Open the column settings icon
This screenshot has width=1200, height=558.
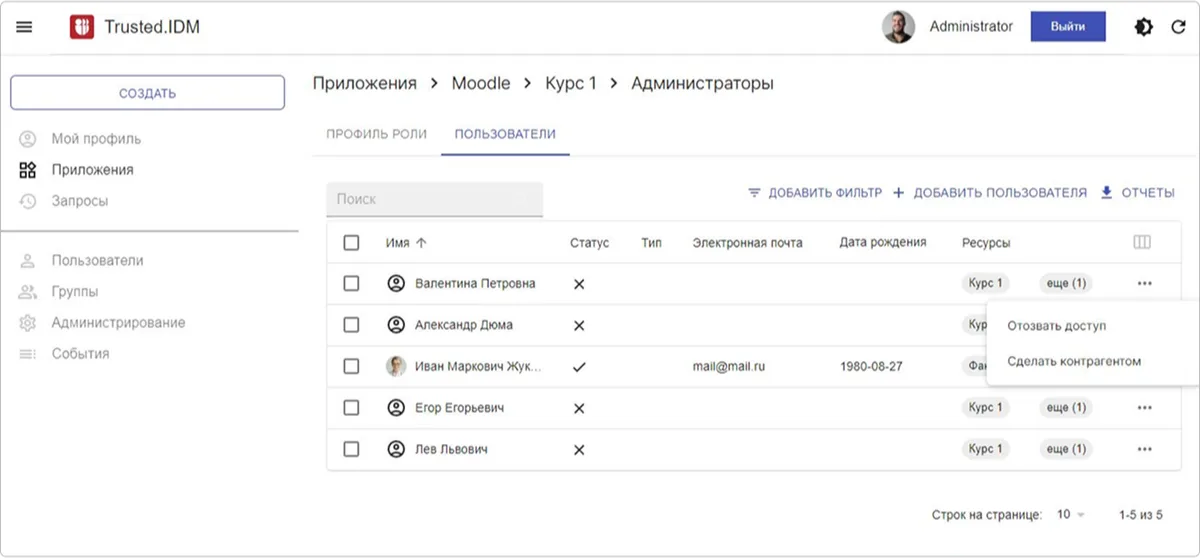(x=1143, y=242)
